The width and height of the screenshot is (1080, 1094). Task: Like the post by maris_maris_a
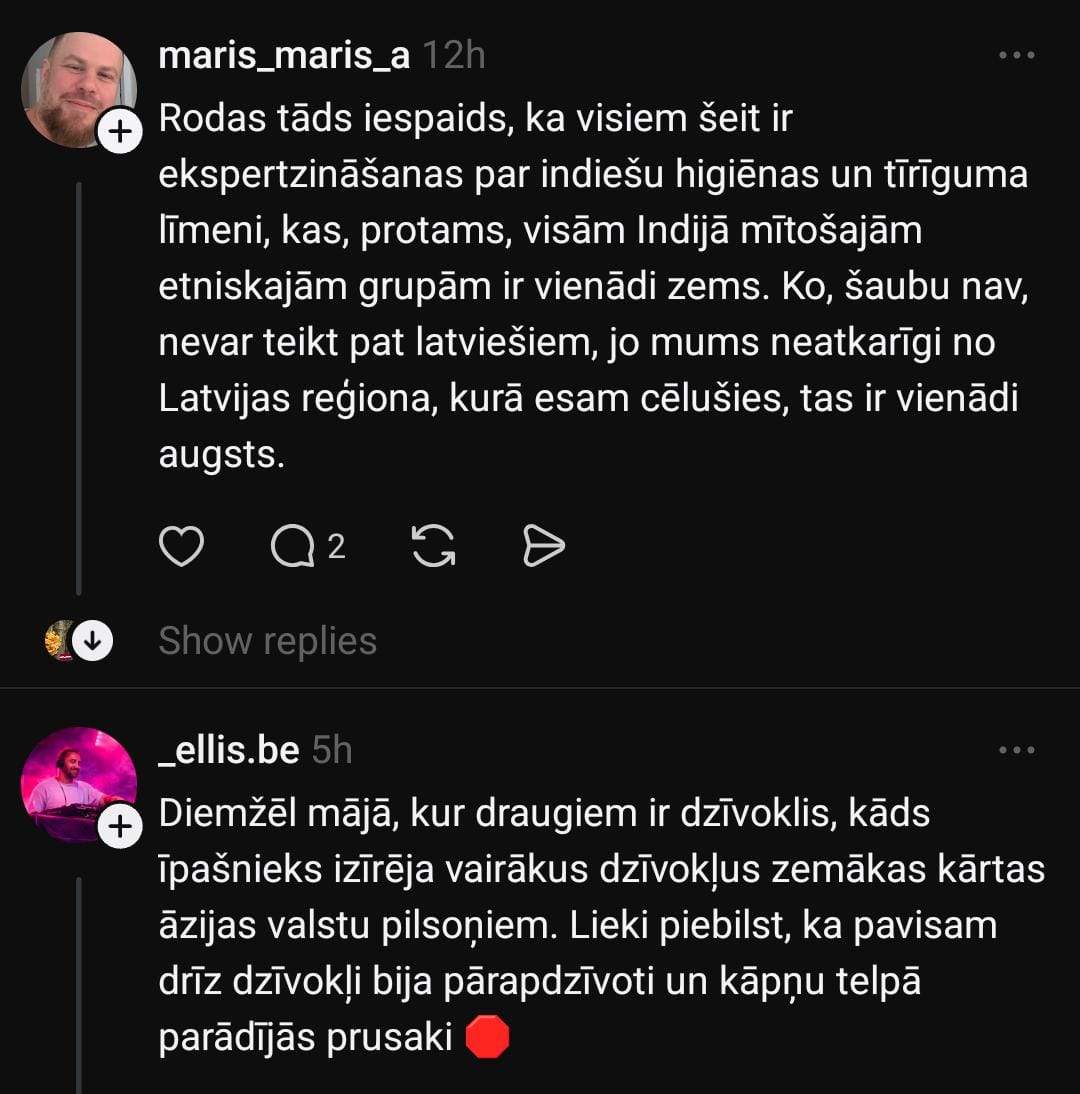[x=181, y=546]
